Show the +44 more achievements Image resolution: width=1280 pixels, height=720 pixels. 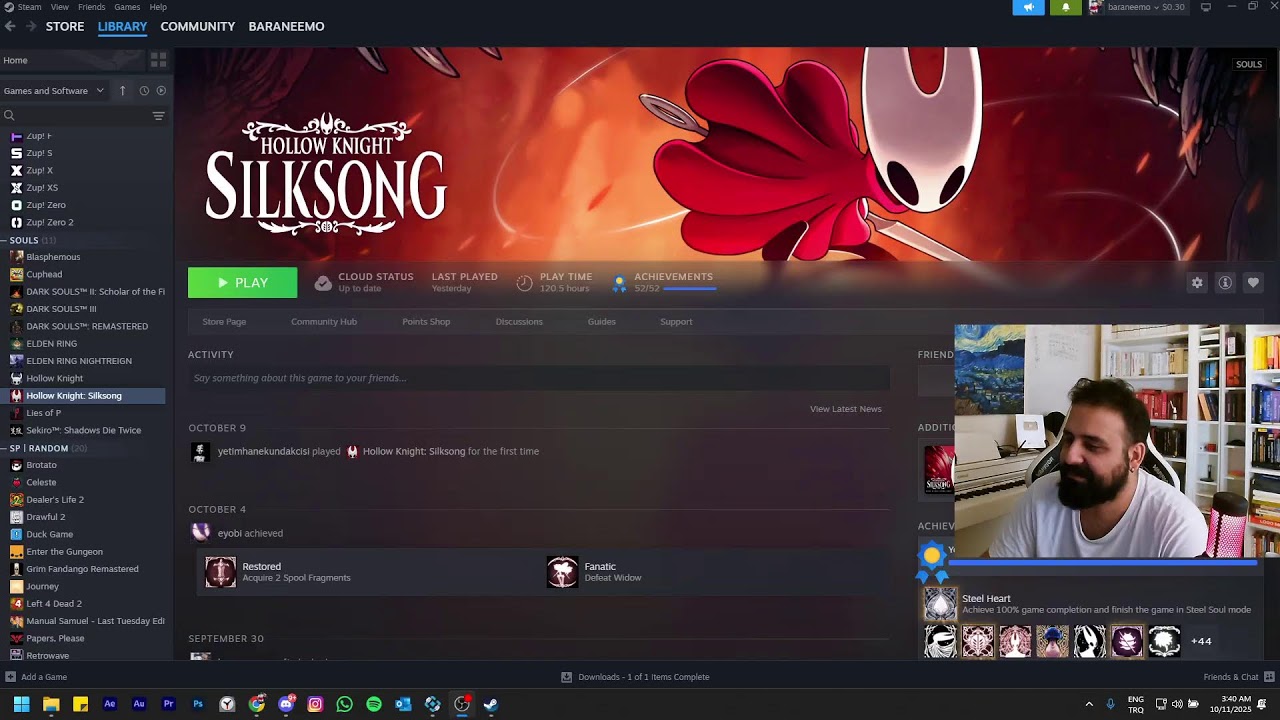tap(1201, 641)
